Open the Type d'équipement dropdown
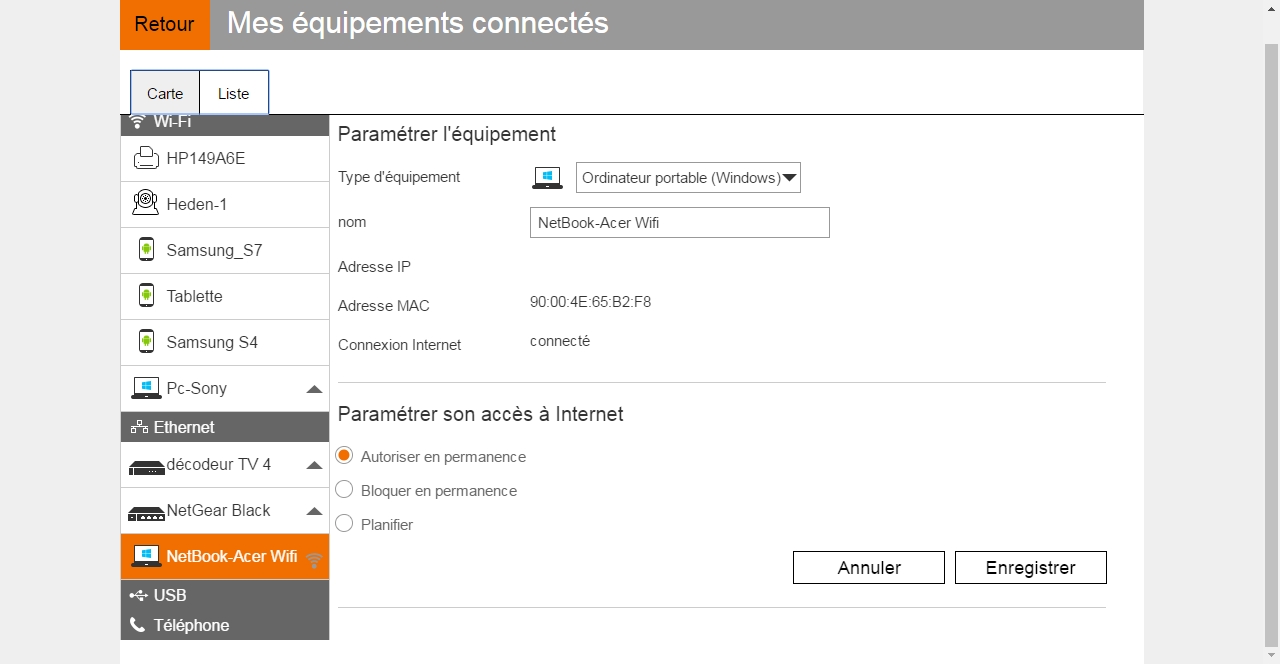This screenshot has width=1280, height=664. coord(688,178)
